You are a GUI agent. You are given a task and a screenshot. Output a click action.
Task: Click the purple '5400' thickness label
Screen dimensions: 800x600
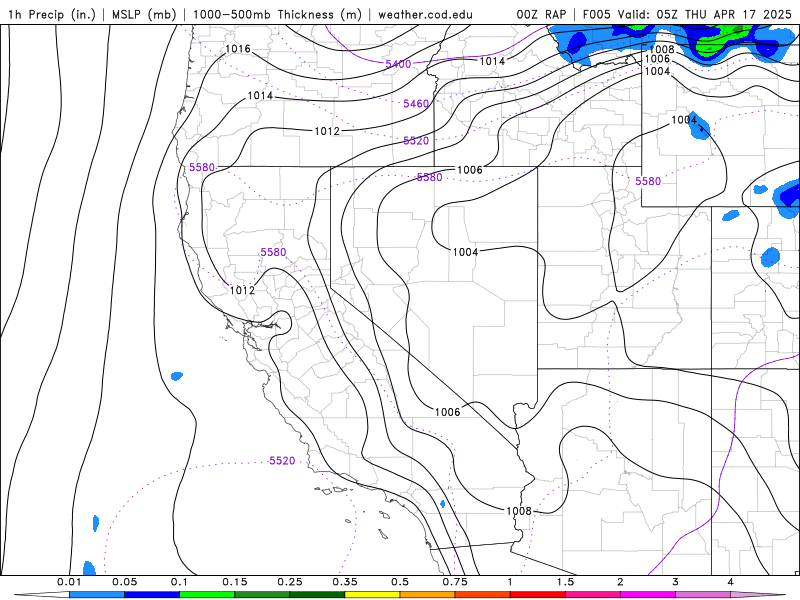click(398, 64)
